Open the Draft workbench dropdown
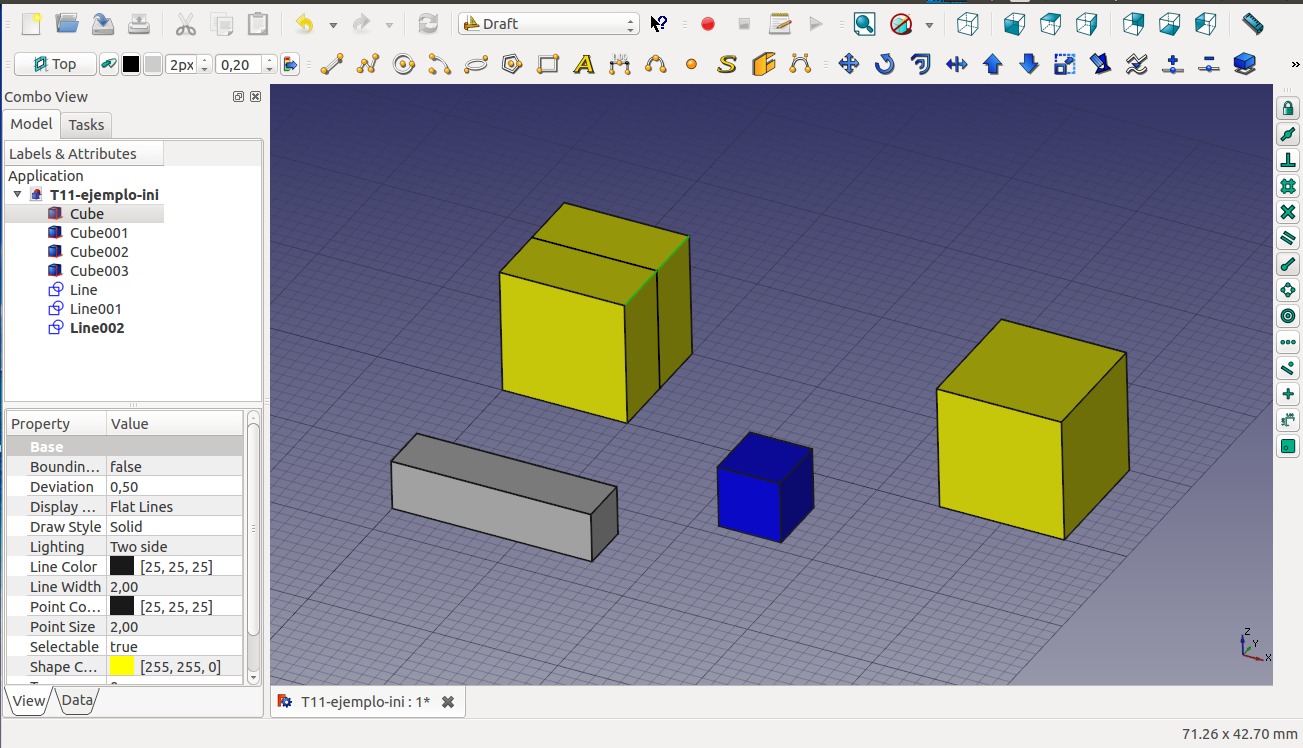Image resolution: width=1303 pixels, height=748 pixels. click(548, 24)
